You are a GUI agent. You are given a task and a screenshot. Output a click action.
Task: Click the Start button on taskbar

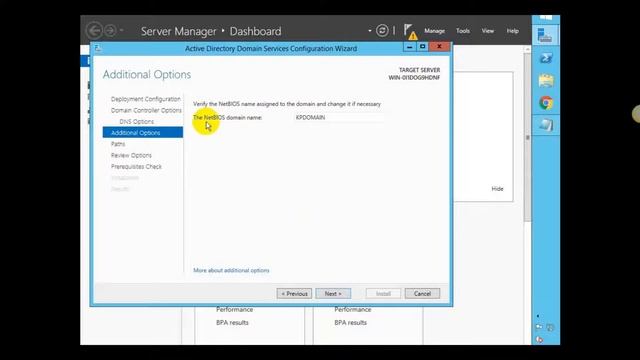[x=546, y=18]
